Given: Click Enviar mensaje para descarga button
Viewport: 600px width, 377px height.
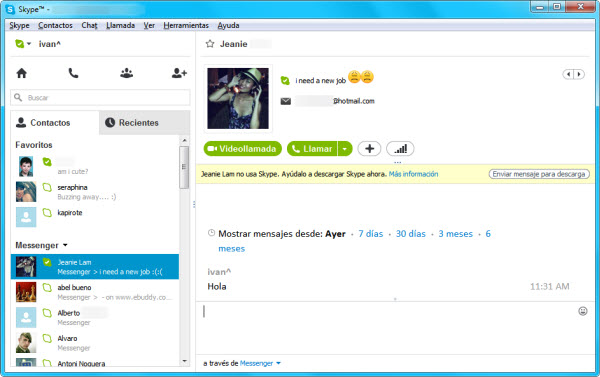Looking at the screenshot, I should (539, 174).
